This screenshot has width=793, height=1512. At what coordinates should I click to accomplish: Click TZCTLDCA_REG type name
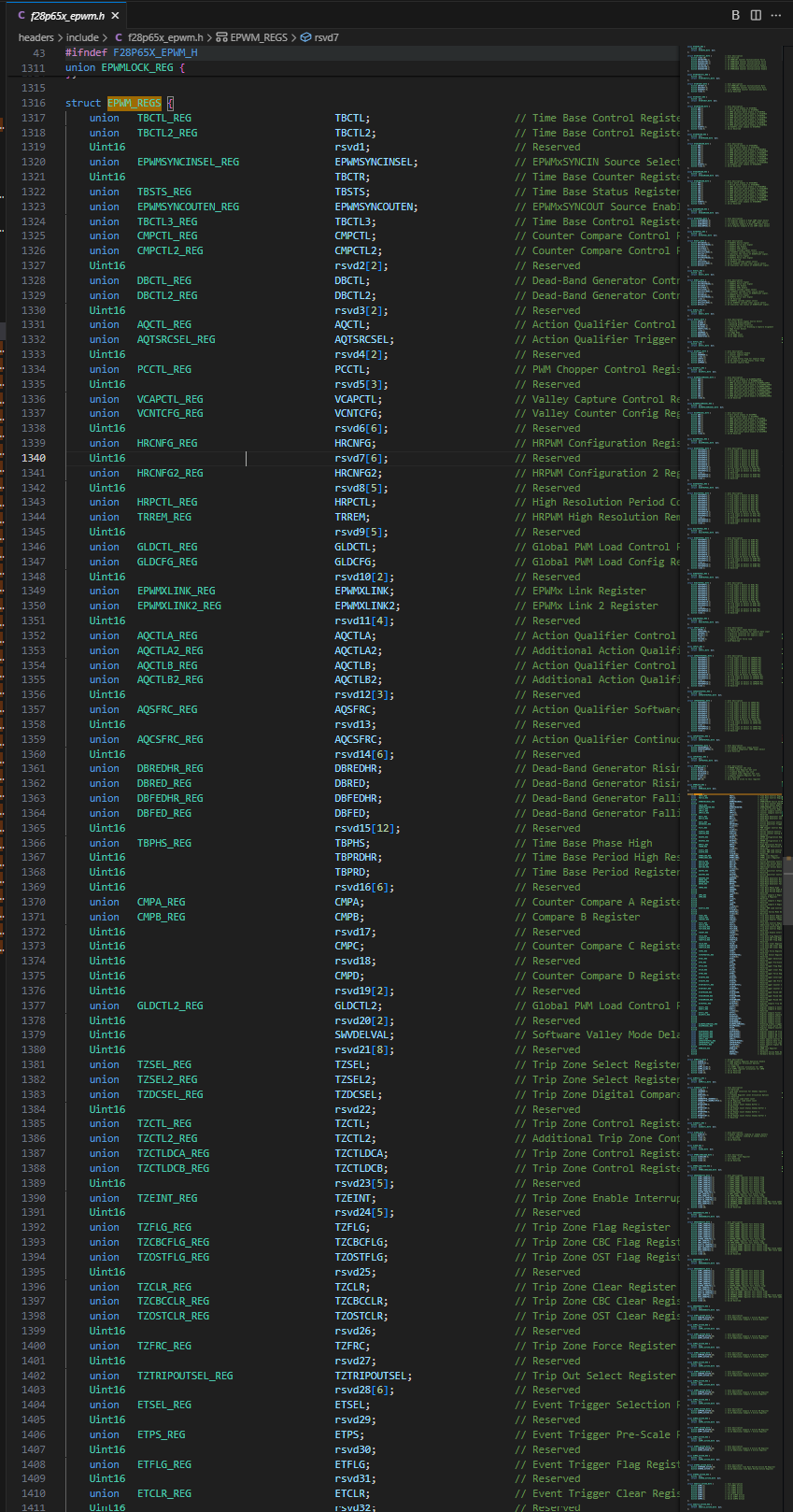click(174, 1153)
